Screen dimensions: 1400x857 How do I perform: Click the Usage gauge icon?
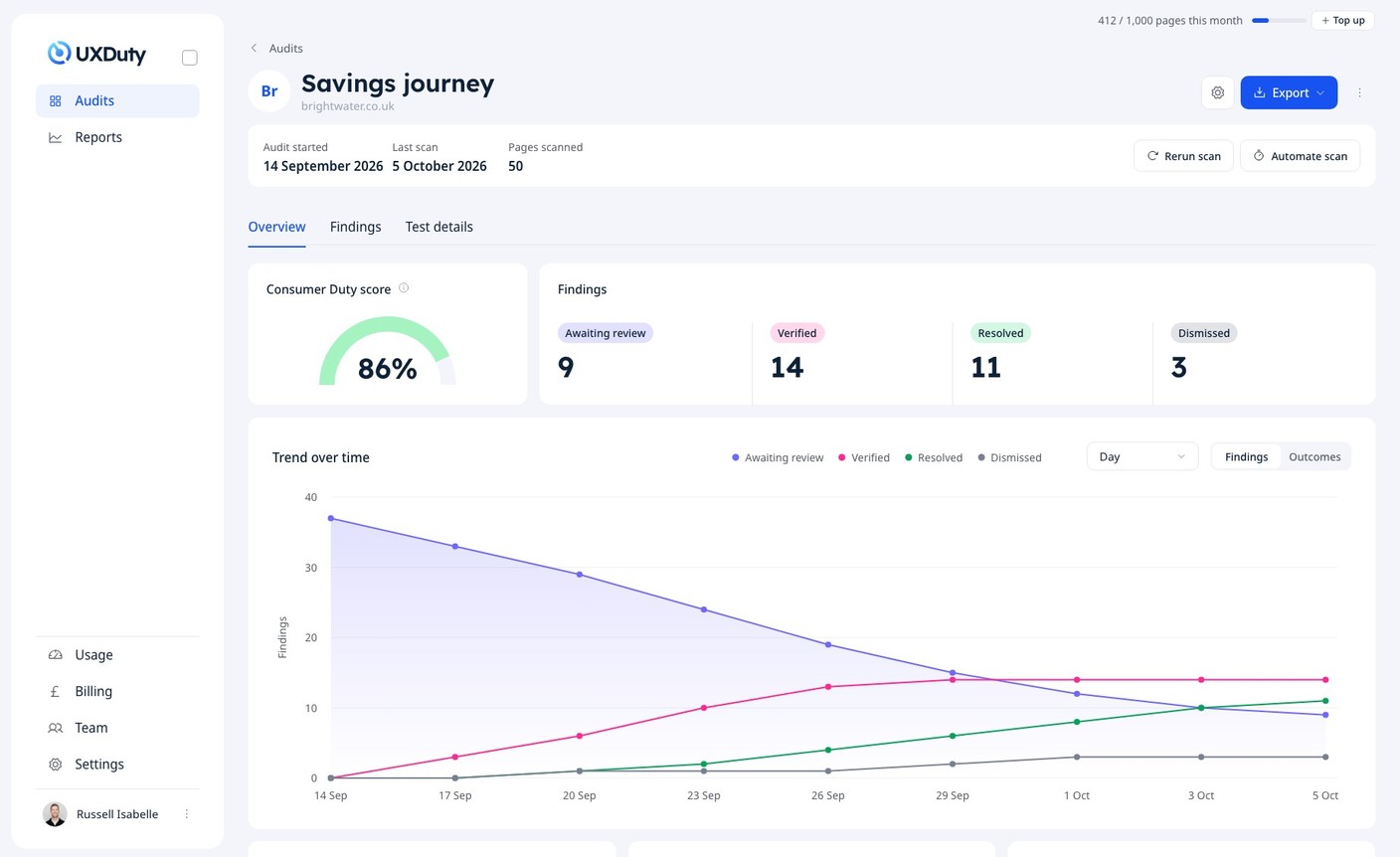tap(56, 655)
